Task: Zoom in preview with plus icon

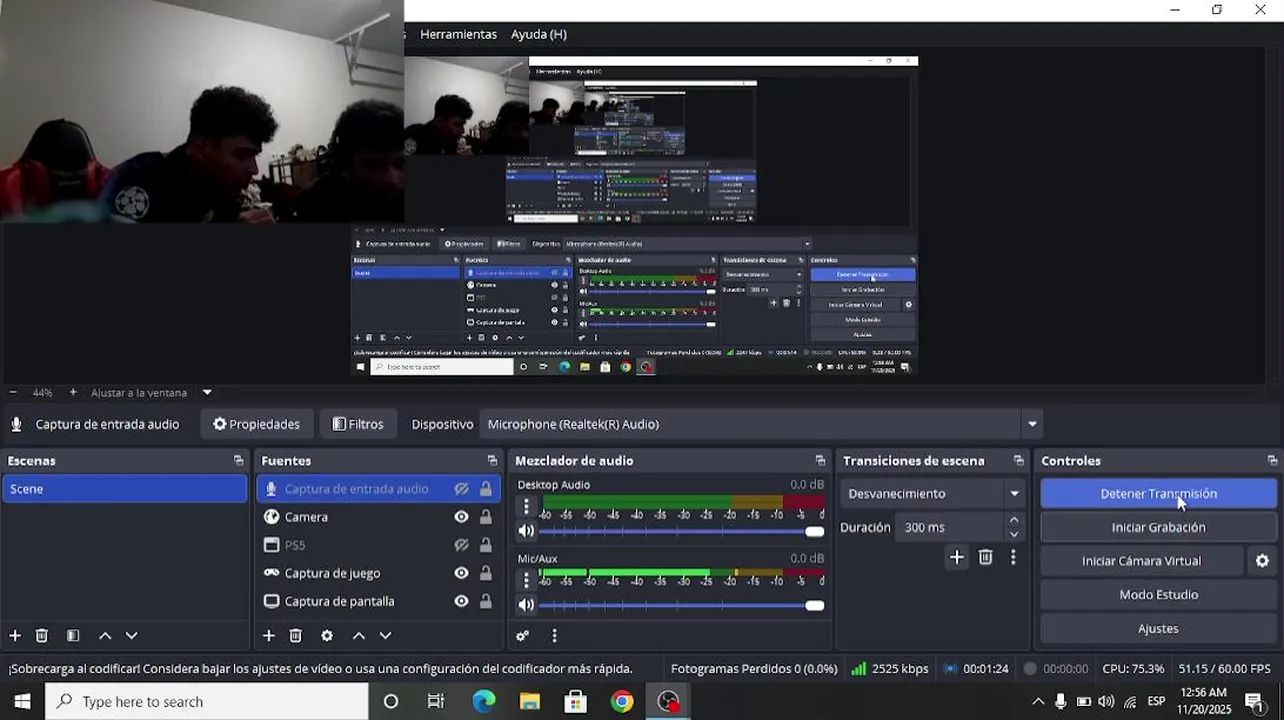Action: pyautogui.click(x=73, y=392)
